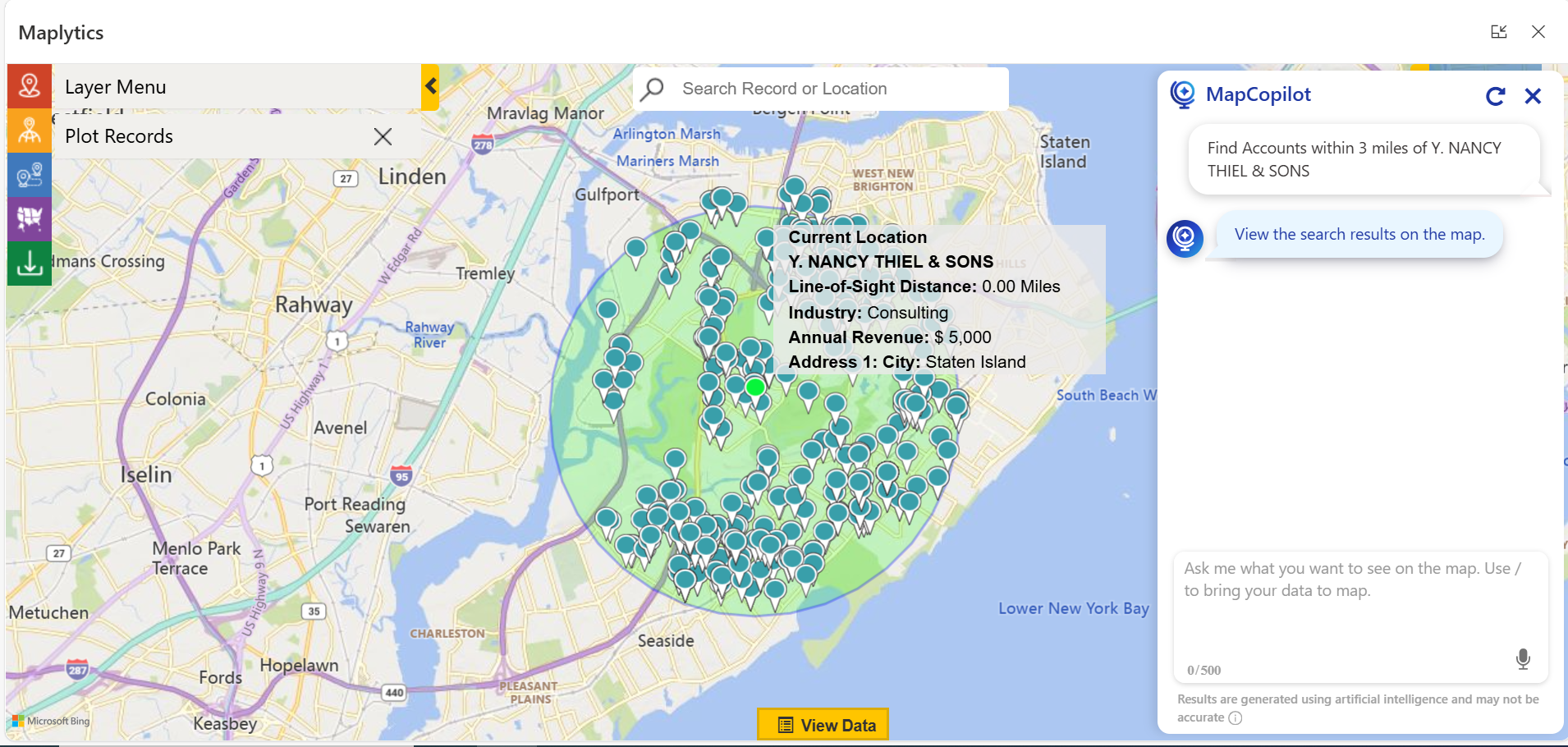Click 'View the search results on the map'
The height and width of the screenshot is (747, 1568).
(1359, 235)
